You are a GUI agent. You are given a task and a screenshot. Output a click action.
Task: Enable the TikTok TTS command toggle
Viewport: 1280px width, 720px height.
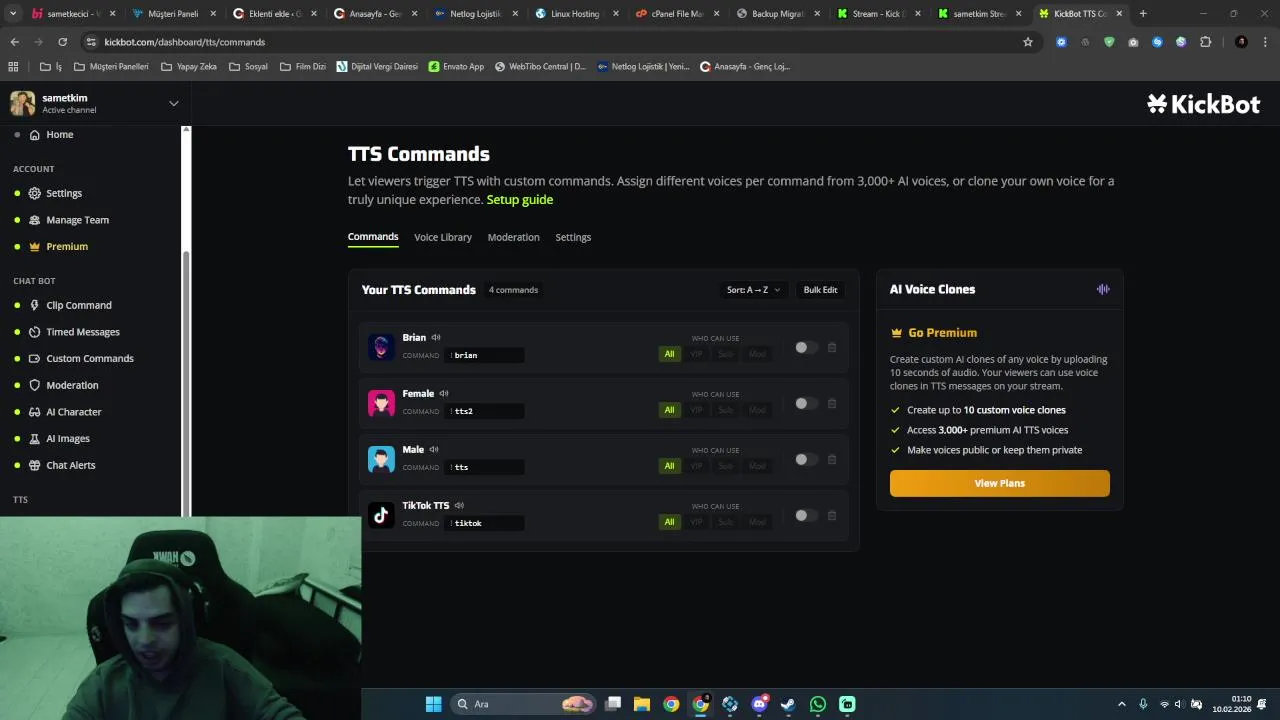(806, 515)
